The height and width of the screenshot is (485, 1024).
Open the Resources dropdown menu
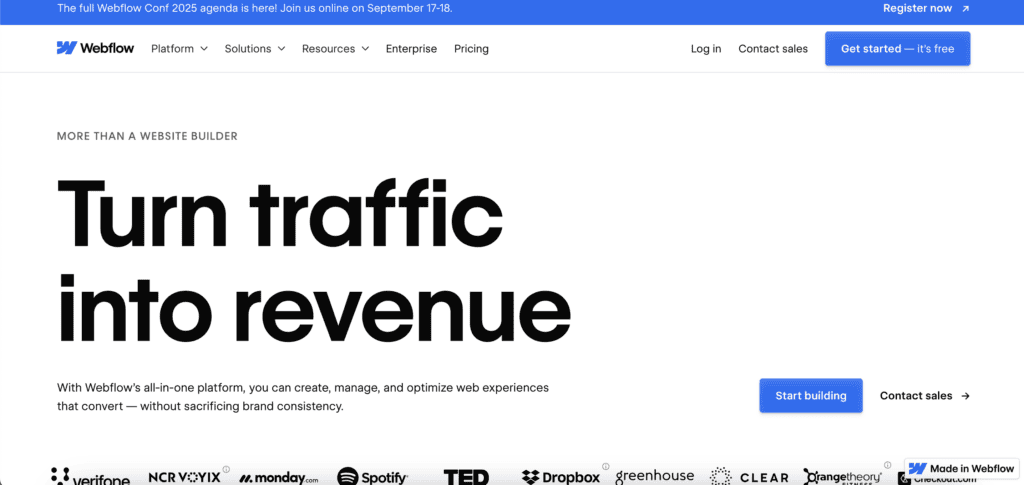pos(335,48)
